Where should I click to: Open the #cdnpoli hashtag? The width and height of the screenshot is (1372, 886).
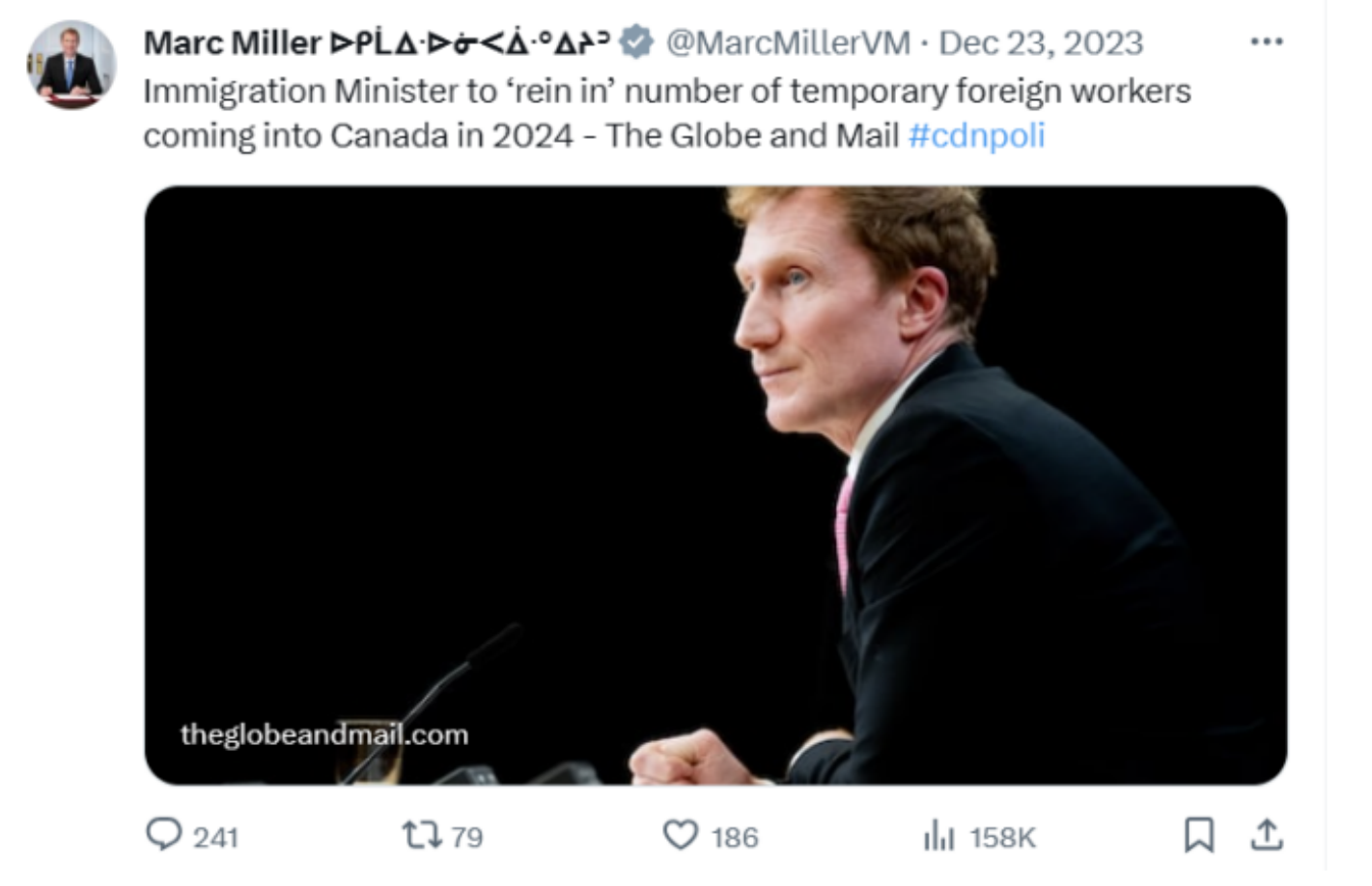pos(976,135)
